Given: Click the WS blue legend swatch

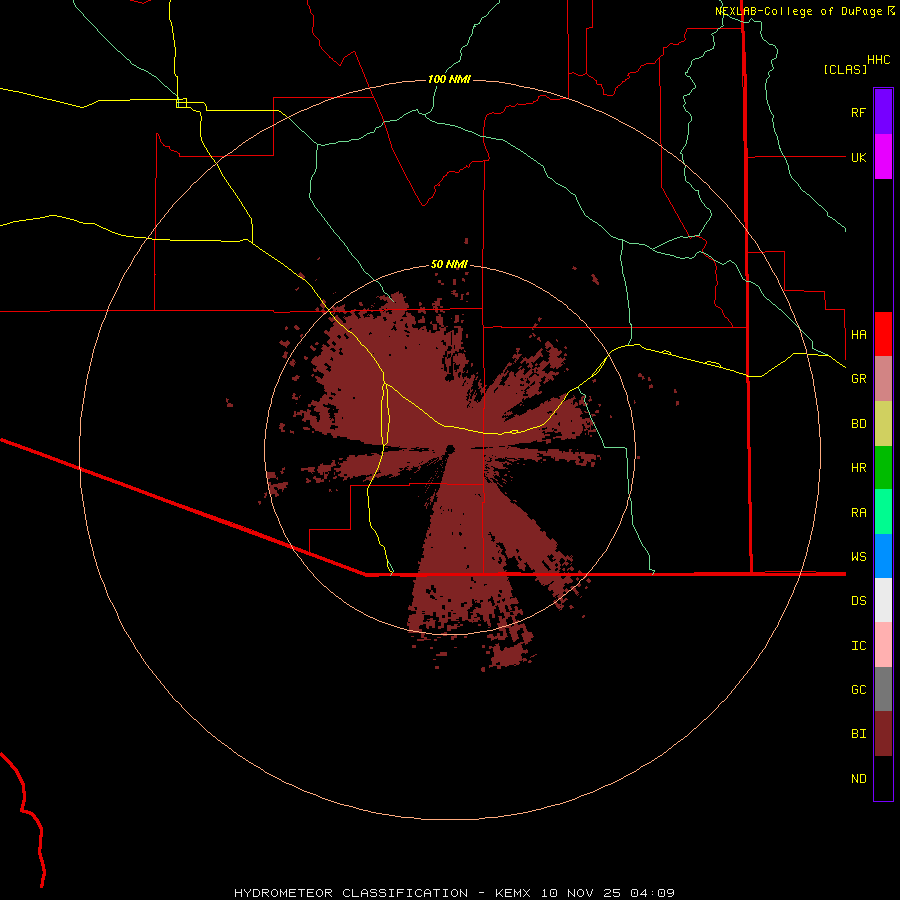Looking at the screenshot, I should coord(883,556).
